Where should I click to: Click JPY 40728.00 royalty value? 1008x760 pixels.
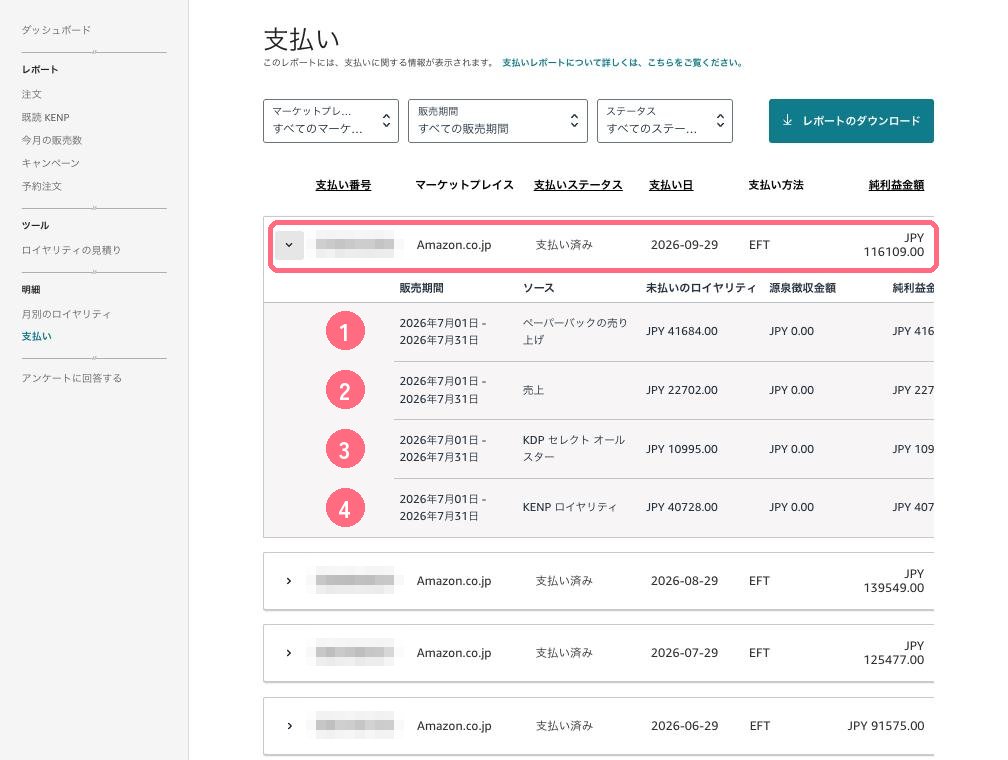[x=681, y=507]
